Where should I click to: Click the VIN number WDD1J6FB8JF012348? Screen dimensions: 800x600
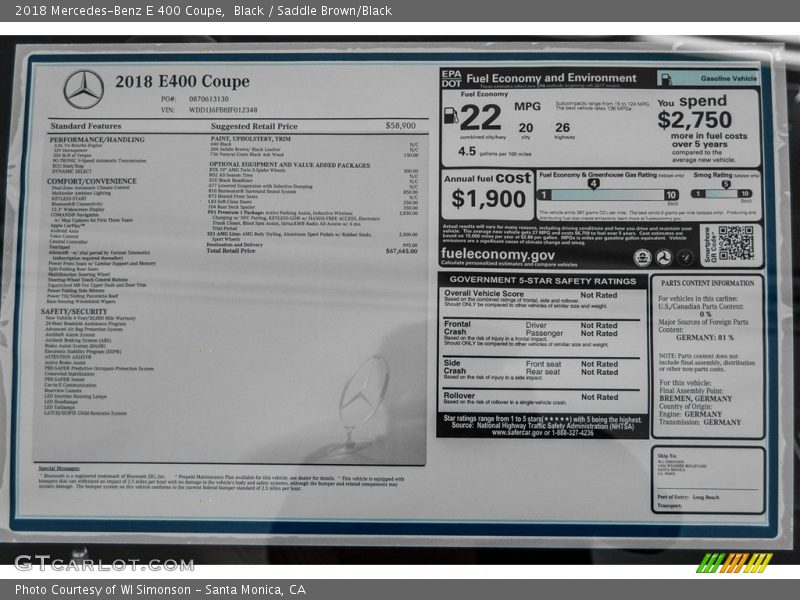tap(223, 110)
